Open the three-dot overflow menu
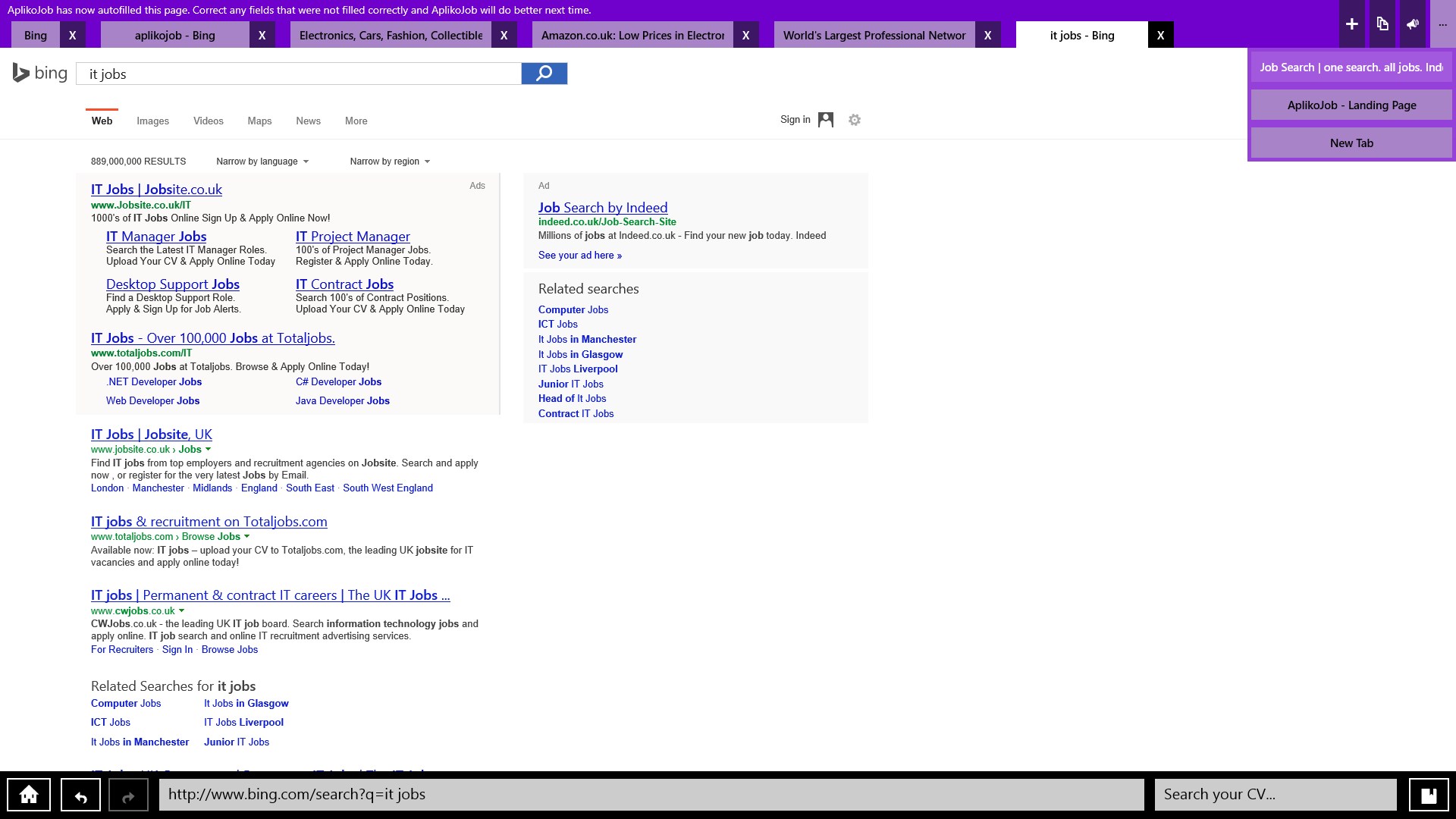 [x=1442, y=24]
